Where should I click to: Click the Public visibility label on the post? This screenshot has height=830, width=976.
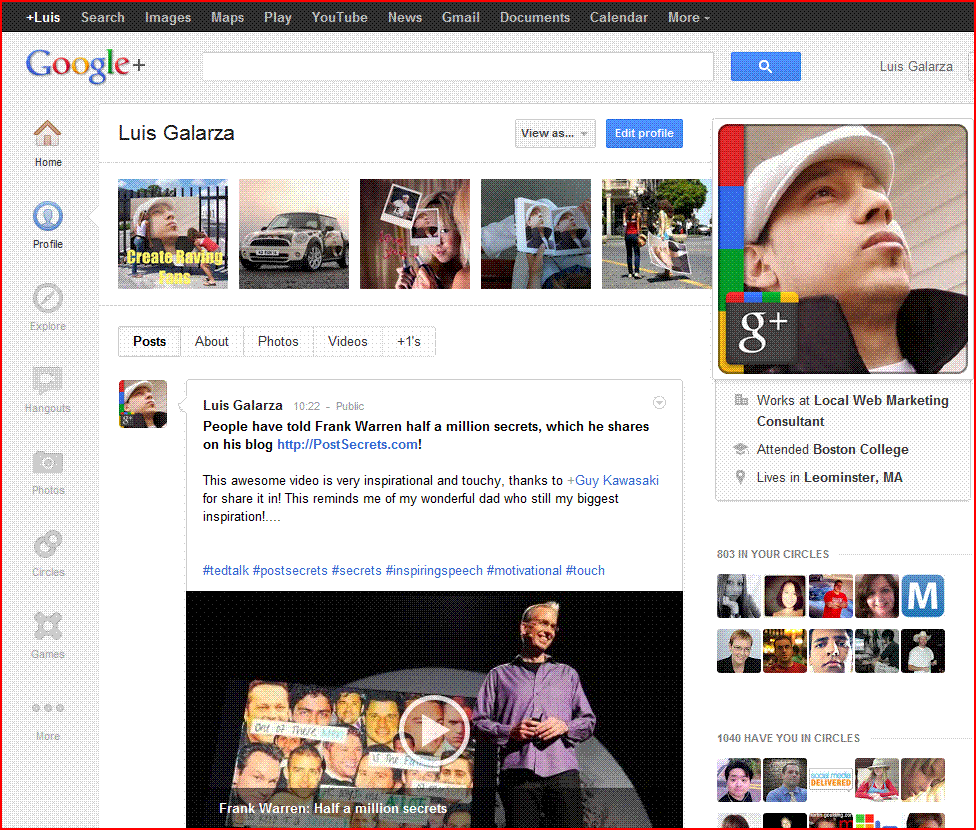[350, 406]
